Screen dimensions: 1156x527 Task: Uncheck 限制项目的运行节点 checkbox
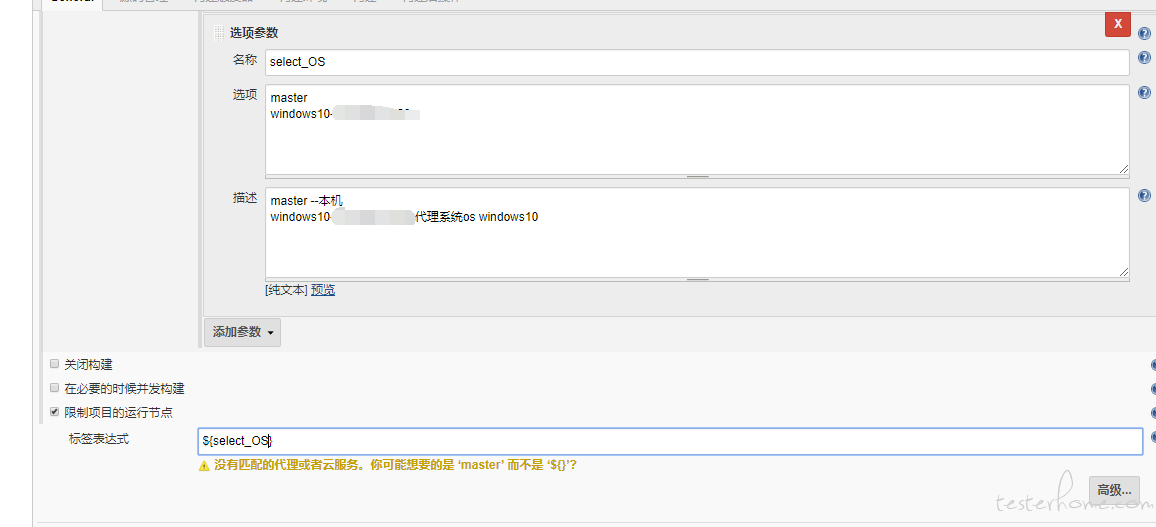(54, 412)
